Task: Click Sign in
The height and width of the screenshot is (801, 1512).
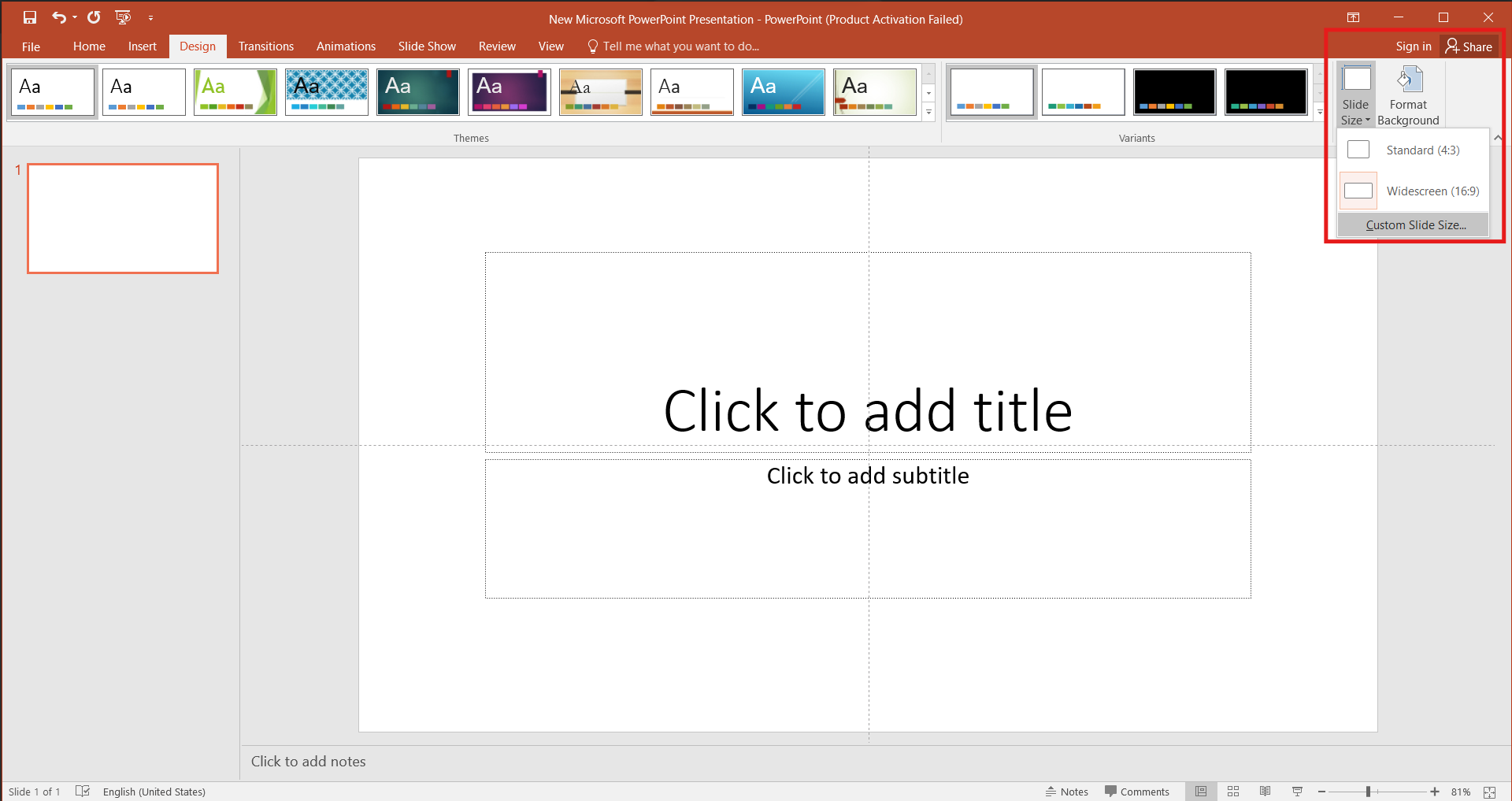Action: pos(1414,46)
